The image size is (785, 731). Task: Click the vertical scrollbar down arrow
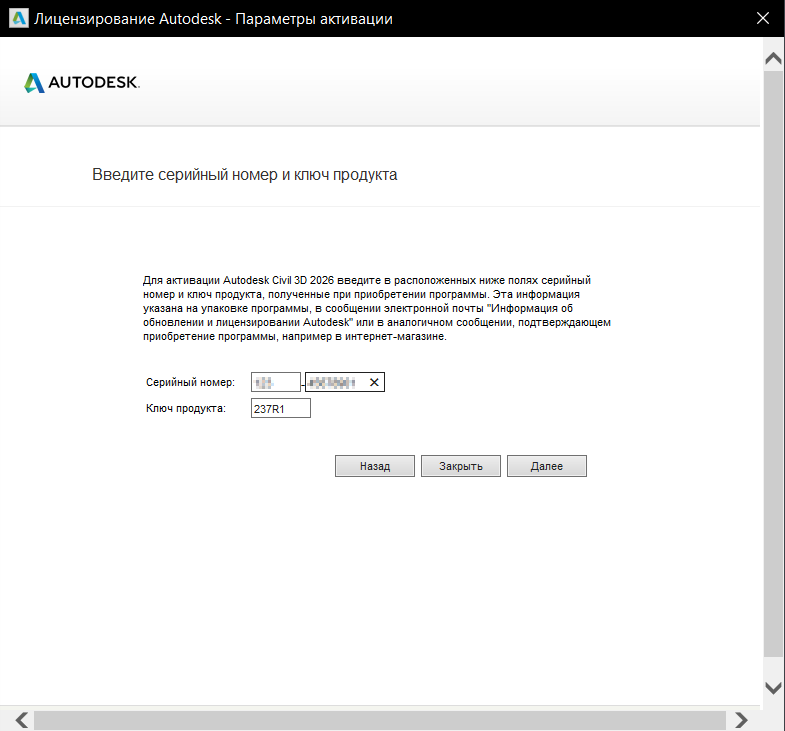click(x=773, y=687)
